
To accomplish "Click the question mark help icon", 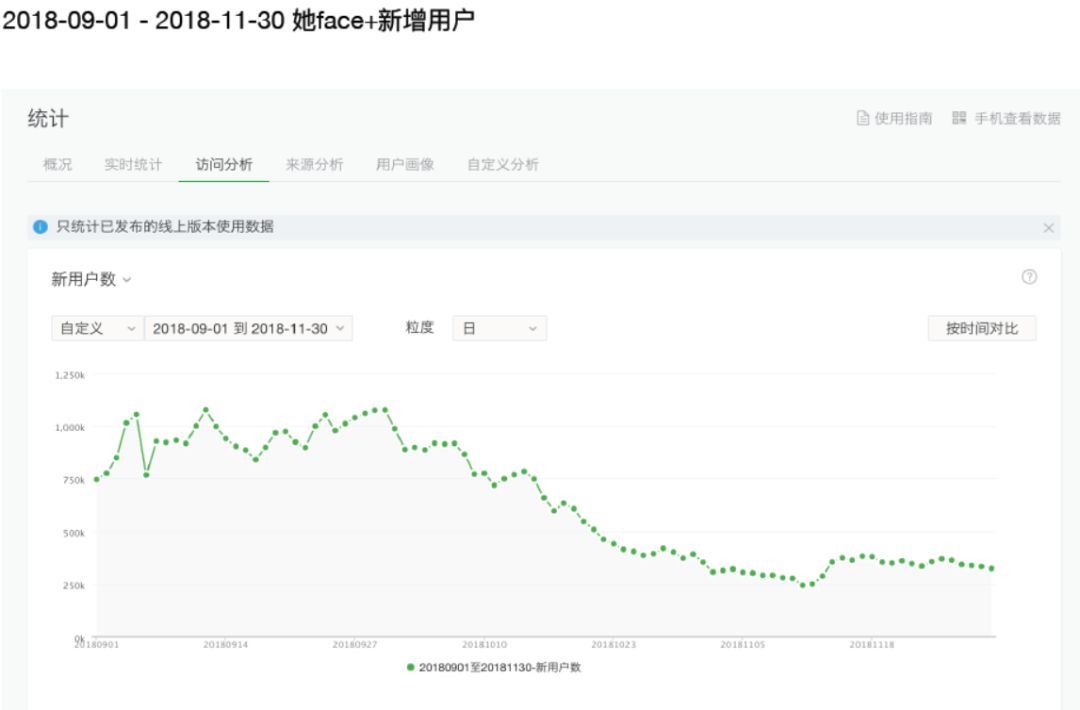I will 1029,277.
